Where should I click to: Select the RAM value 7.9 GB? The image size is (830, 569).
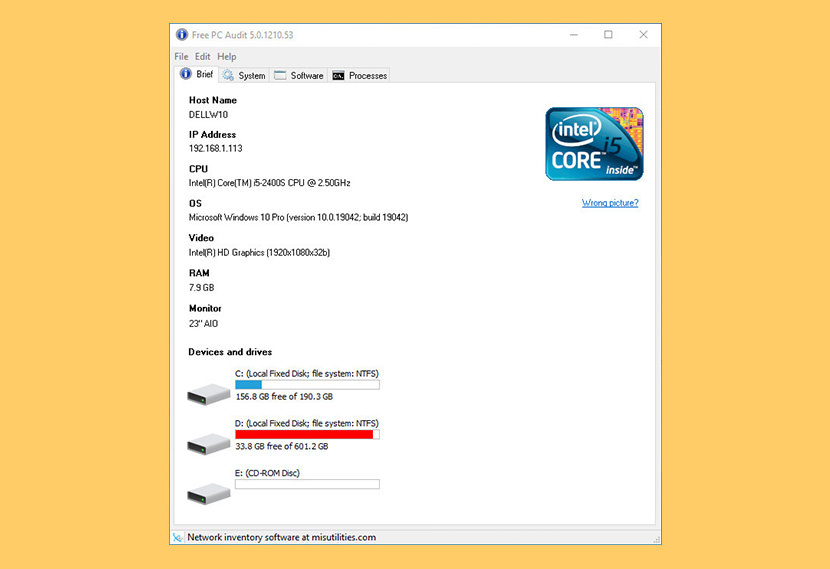(202, 287)
